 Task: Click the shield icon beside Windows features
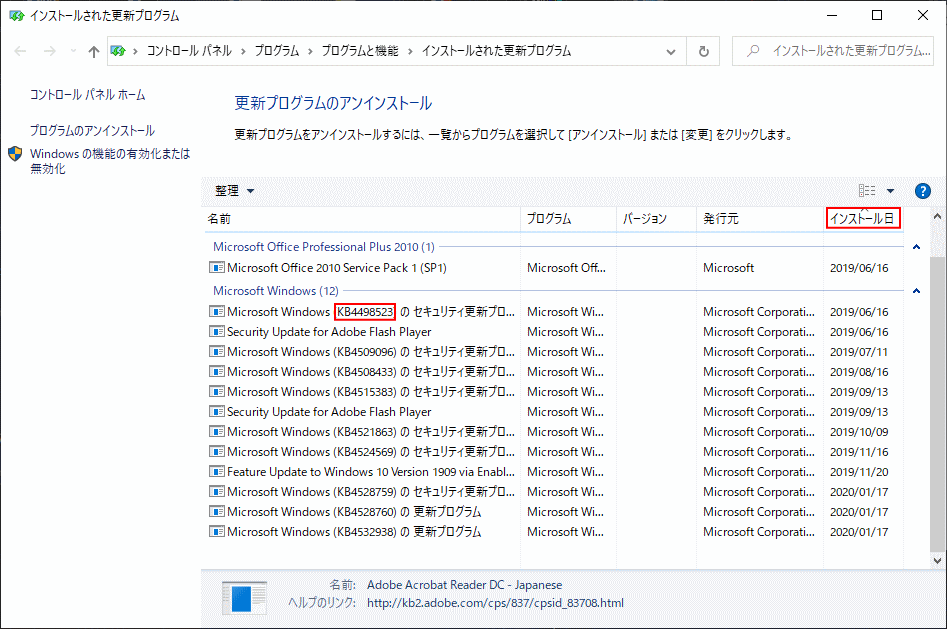coord(16,154)
